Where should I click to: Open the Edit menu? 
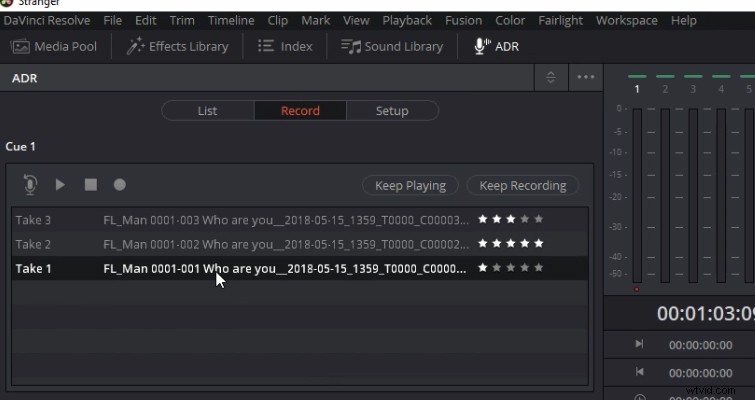[x=145, y=21]
